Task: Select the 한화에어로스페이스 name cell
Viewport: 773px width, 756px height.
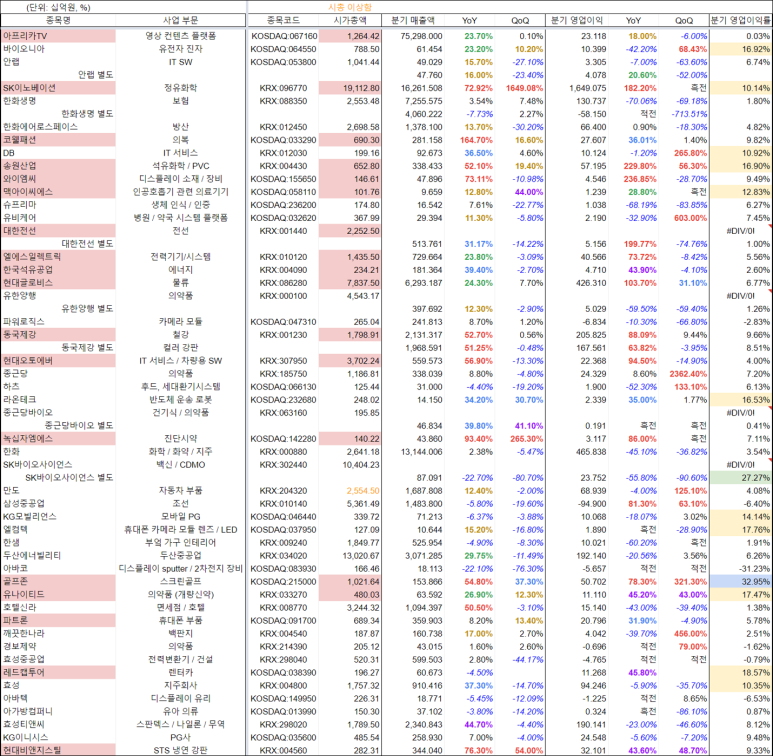Action: (58, 127)
